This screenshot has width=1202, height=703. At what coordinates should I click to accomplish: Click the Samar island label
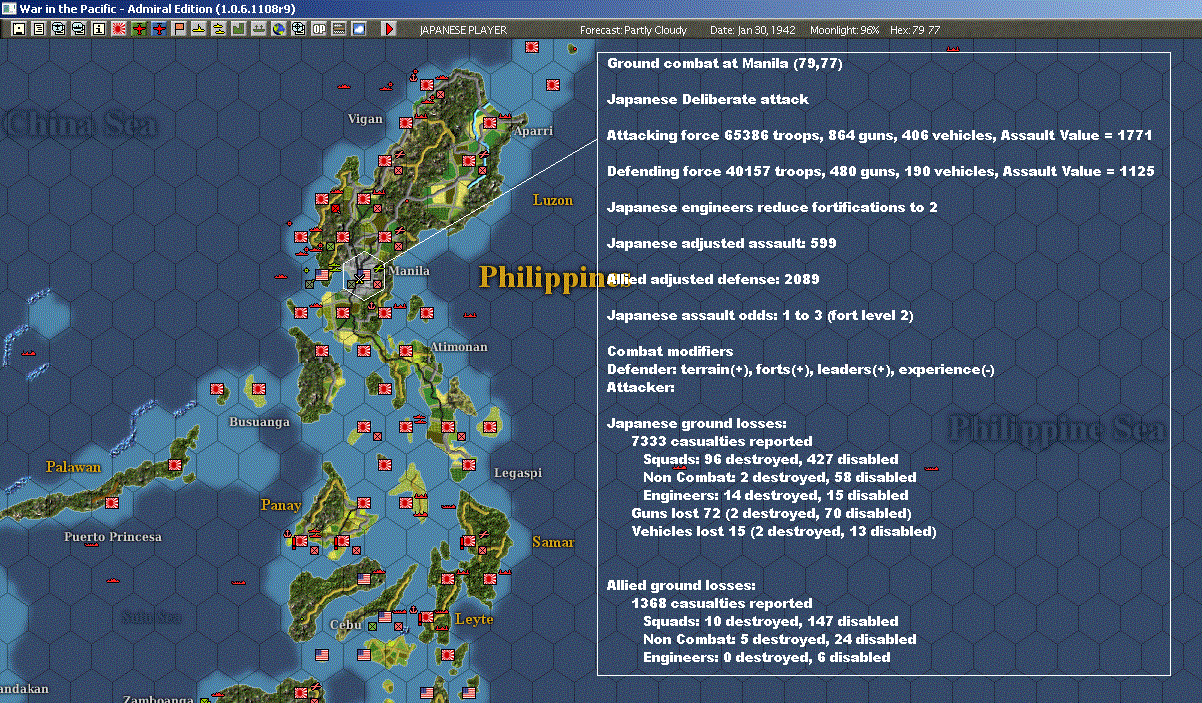click(553, 542)
